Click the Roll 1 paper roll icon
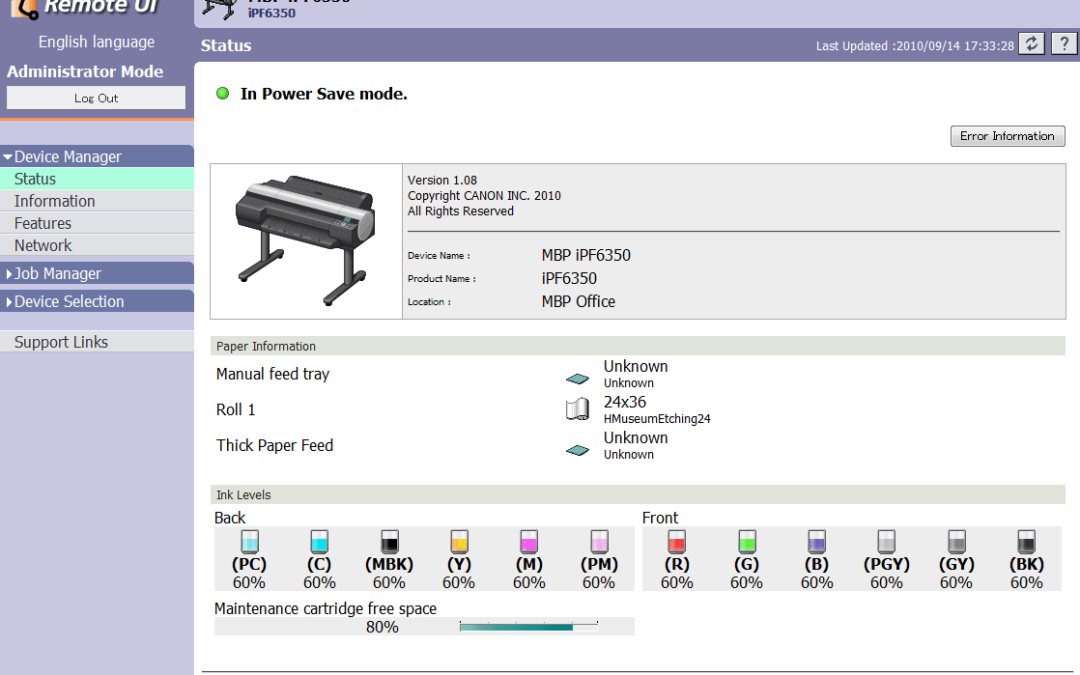This screenshot has width=1080, height=675. (x=577, y=409)
